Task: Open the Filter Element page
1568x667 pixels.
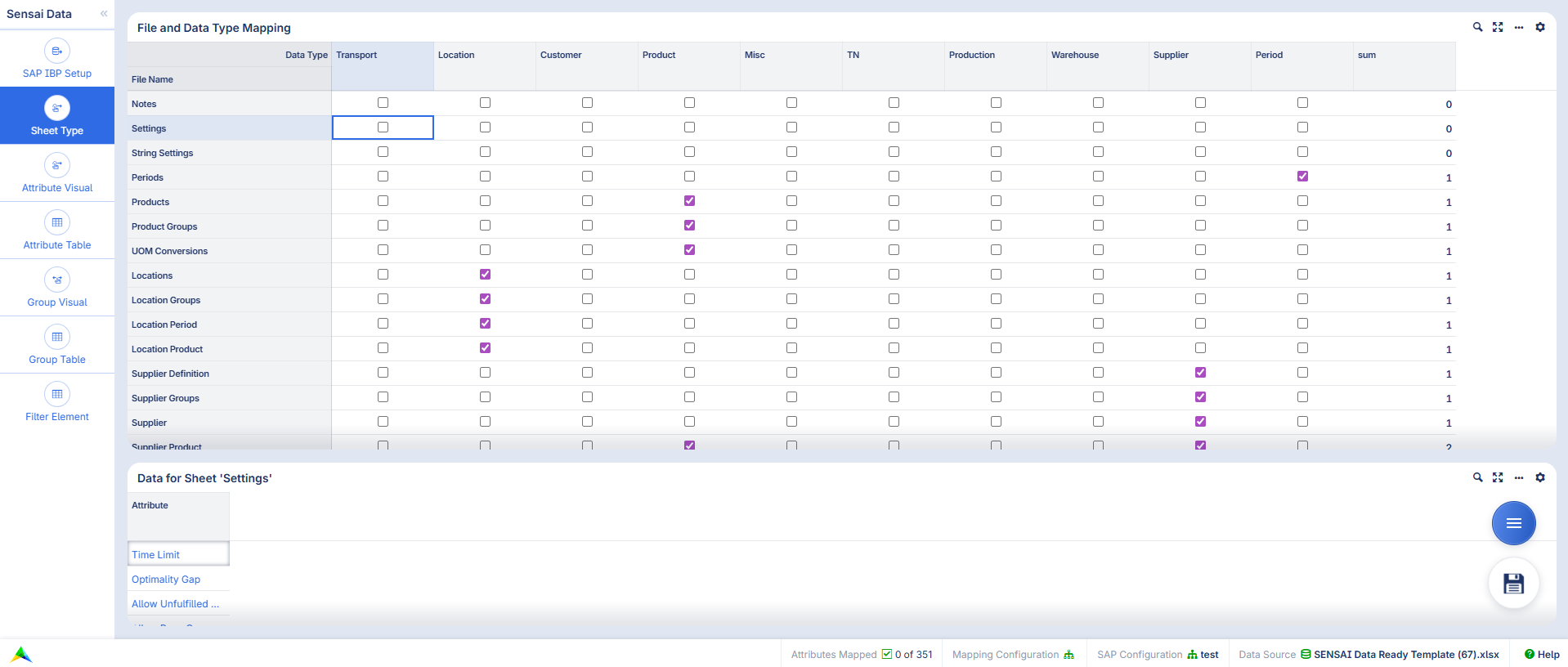Action: [57, 402]
